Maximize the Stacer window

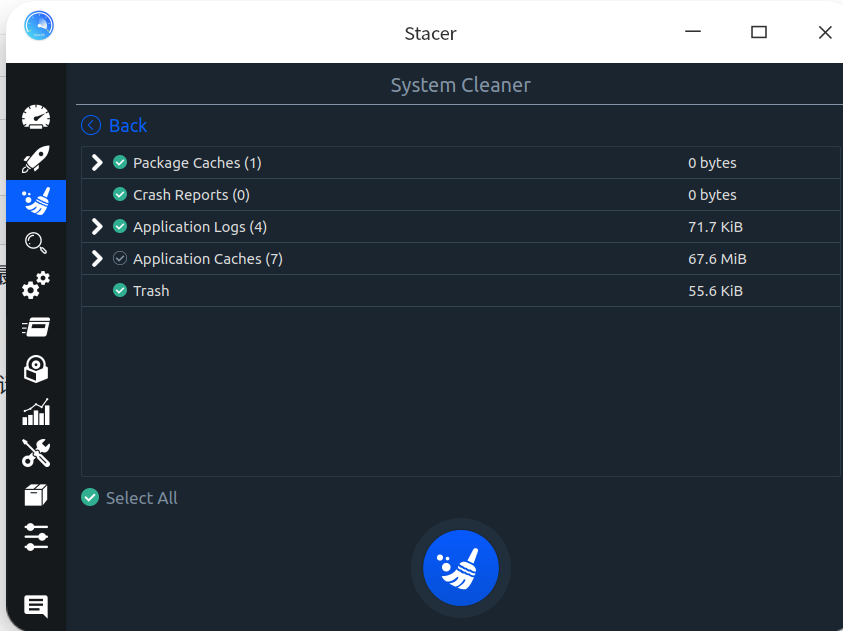[759, 32]
